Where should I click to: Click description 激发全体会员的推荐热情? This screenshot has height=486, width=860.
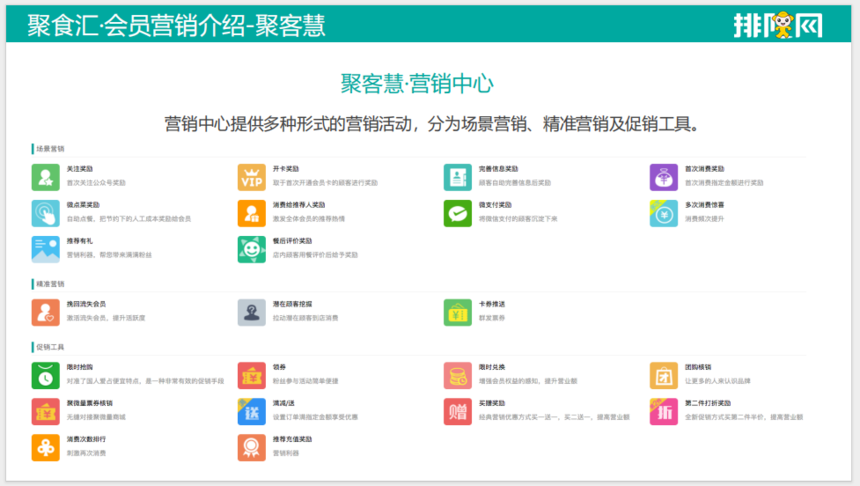coord(309,219)
